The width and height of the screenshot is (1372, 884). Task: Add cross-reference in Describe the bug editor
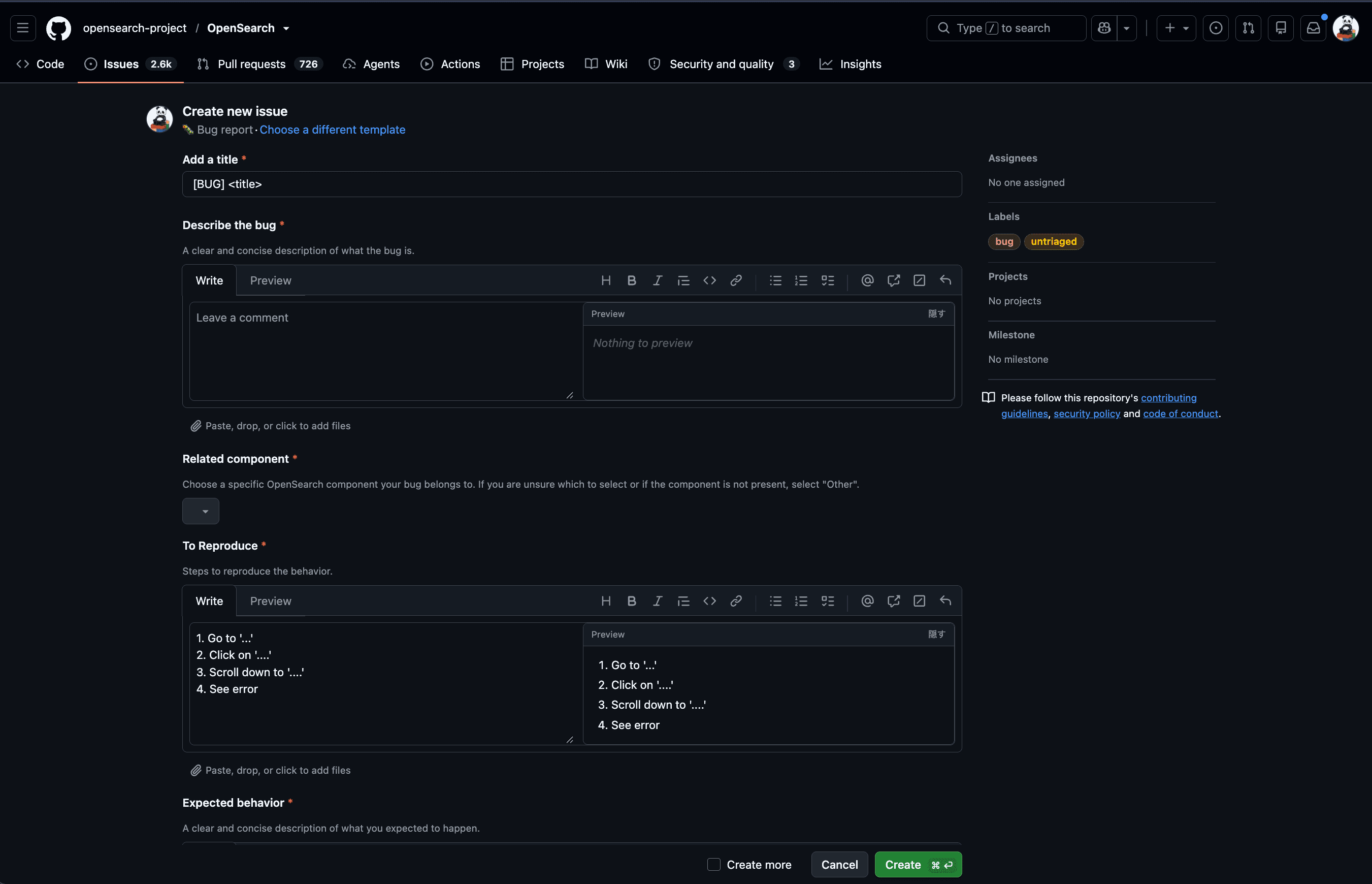894,281
